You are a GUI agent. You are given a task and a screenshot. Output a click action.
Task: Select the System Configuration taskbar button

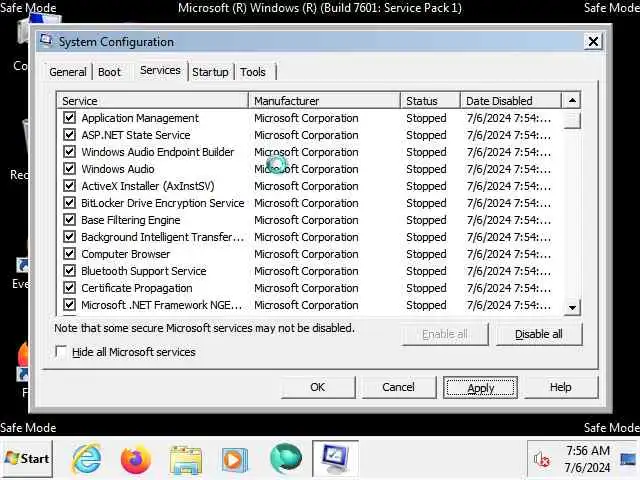point(335,458)
